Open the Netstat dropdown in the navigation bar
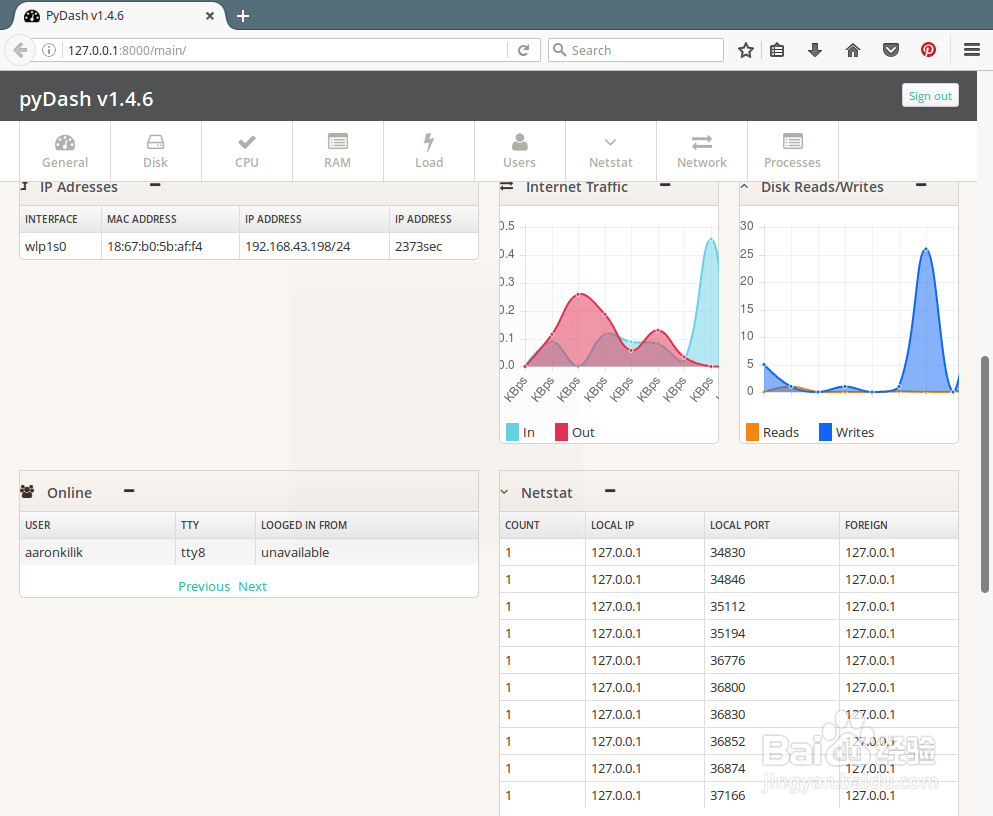 point(610,144)
